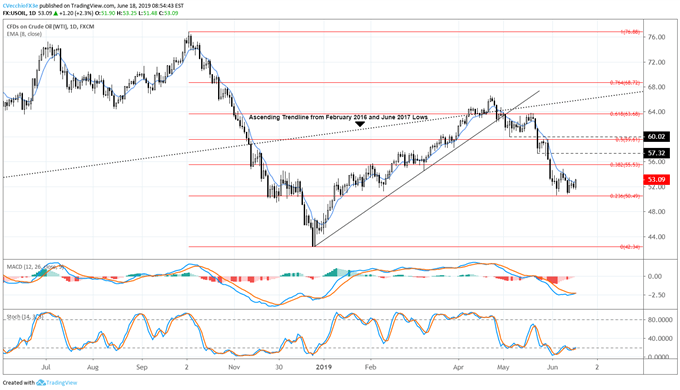Screen dimensions: 680x390
Task: Click the May time axis label
Action: 503,367
